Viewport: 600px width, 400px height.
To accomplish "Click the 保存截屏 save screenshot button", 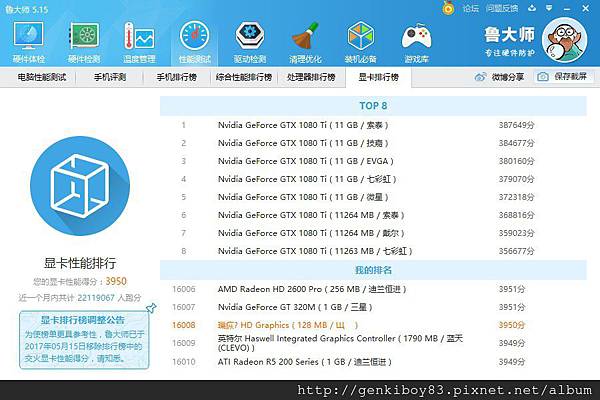I will tap(564, 77).
